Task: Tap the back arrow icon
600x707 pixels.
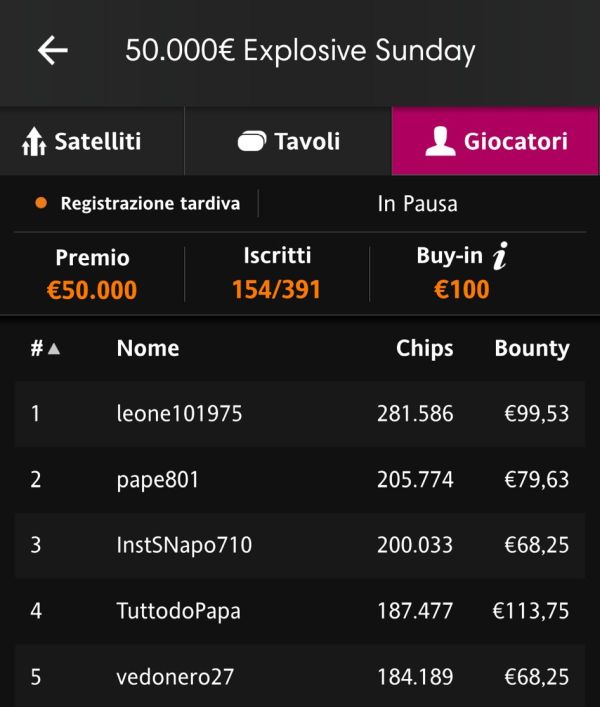Action: (x=53, y=50)
